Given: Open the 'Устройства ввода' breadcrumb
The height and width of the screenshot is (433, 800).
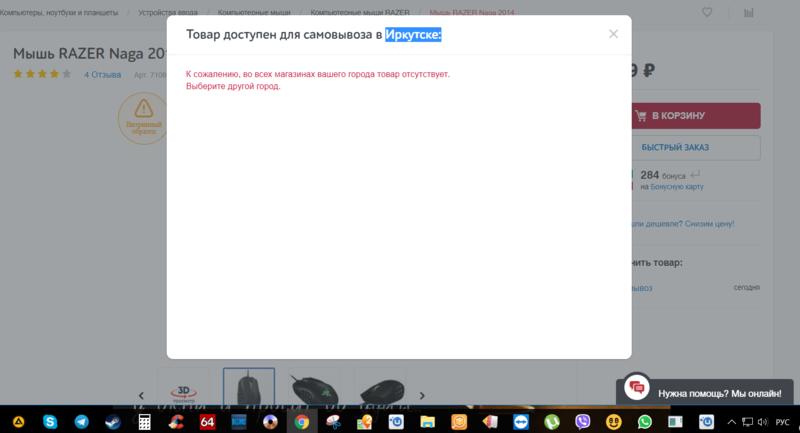Looking at the screenshot, I should tap(168, 12).
